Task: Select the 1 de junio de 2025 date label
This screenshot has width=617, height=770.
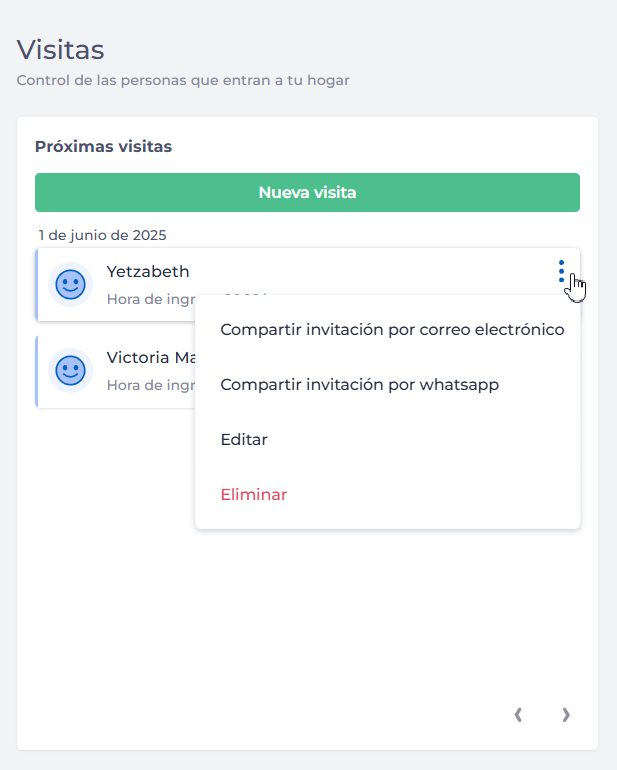Action: click(102, 236)
